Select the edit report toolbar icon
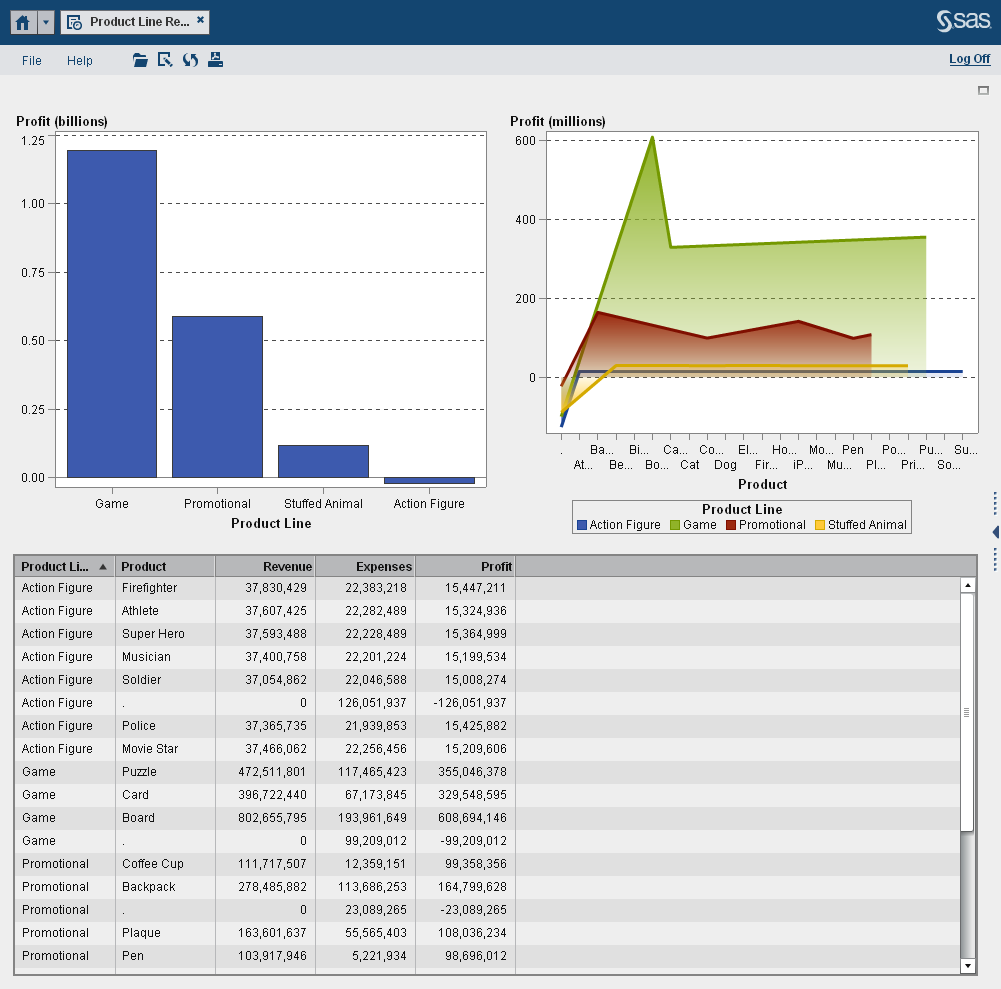The image size is (1001, 989). [x=164, y=60]
